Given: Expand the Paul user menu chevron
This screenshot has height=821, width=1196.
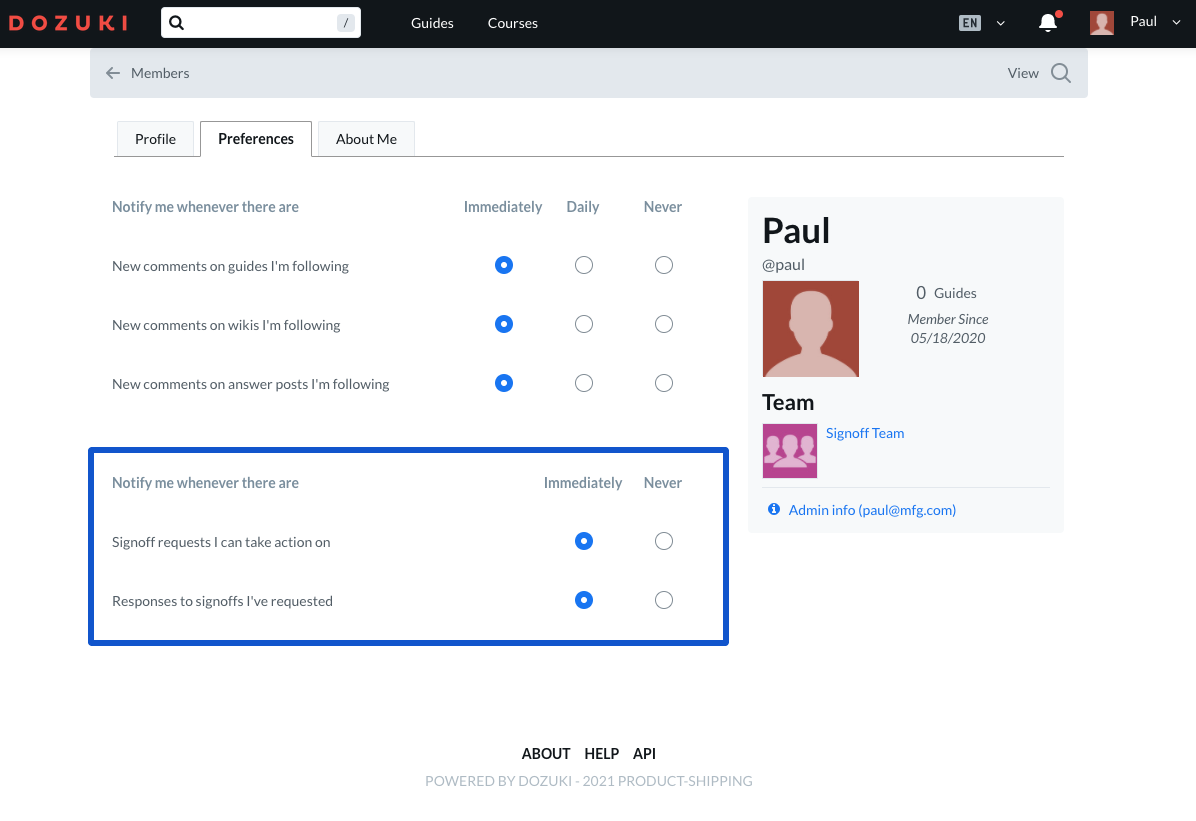Looking at the screenshot, I should (1177, 22).
